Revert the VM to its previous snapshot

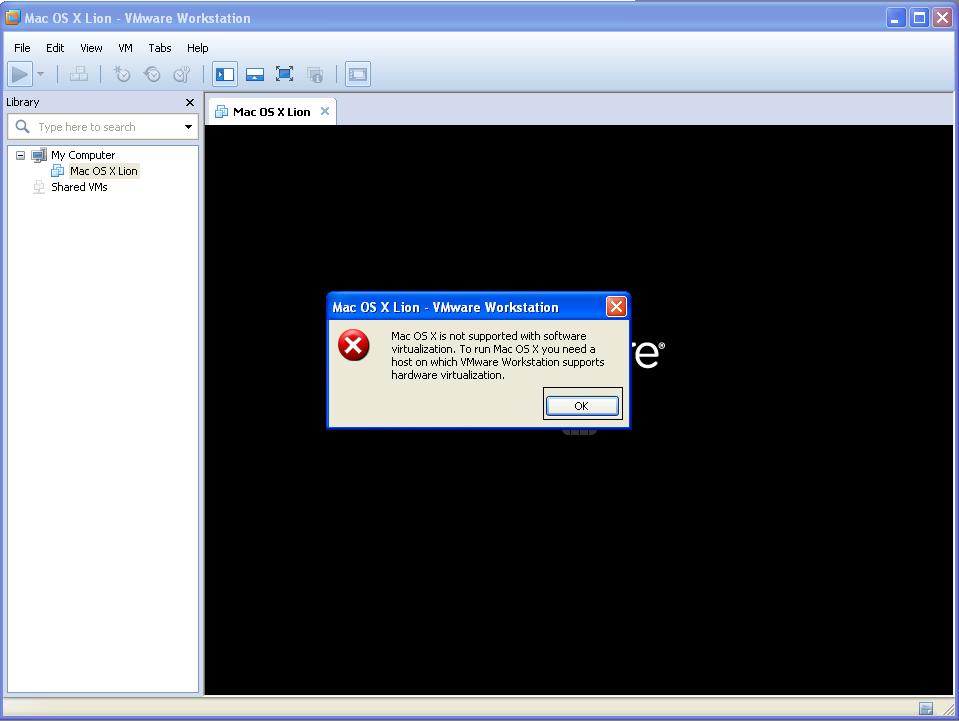click(152, 75)
